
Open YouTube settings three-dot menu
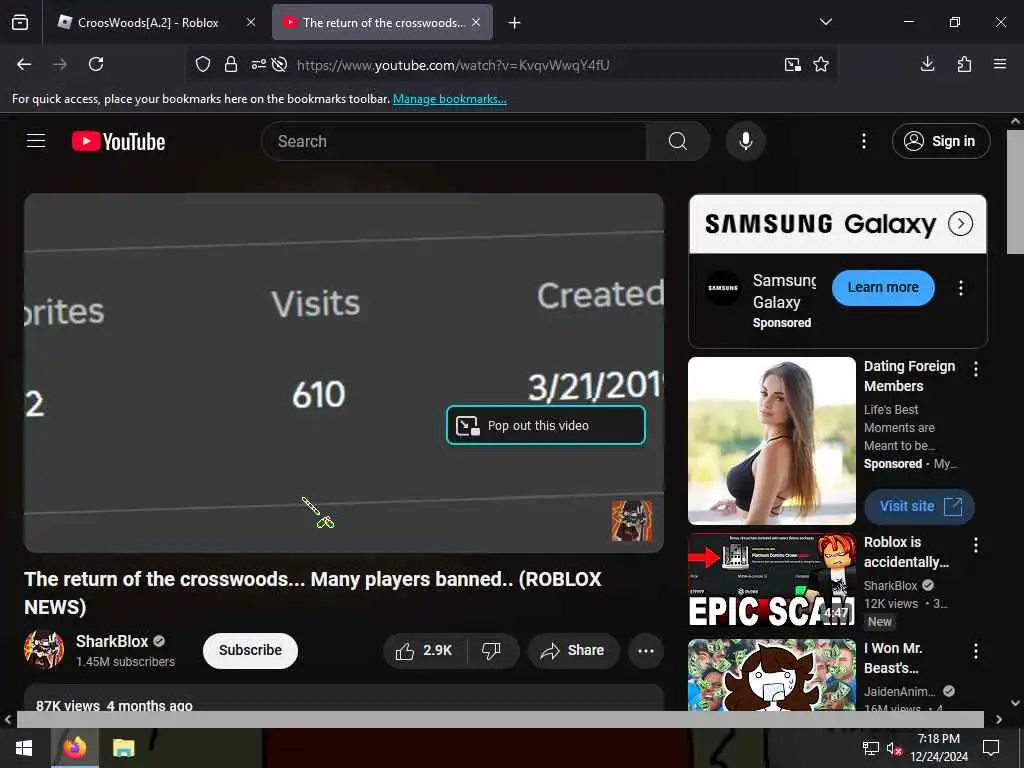[863, 141]
